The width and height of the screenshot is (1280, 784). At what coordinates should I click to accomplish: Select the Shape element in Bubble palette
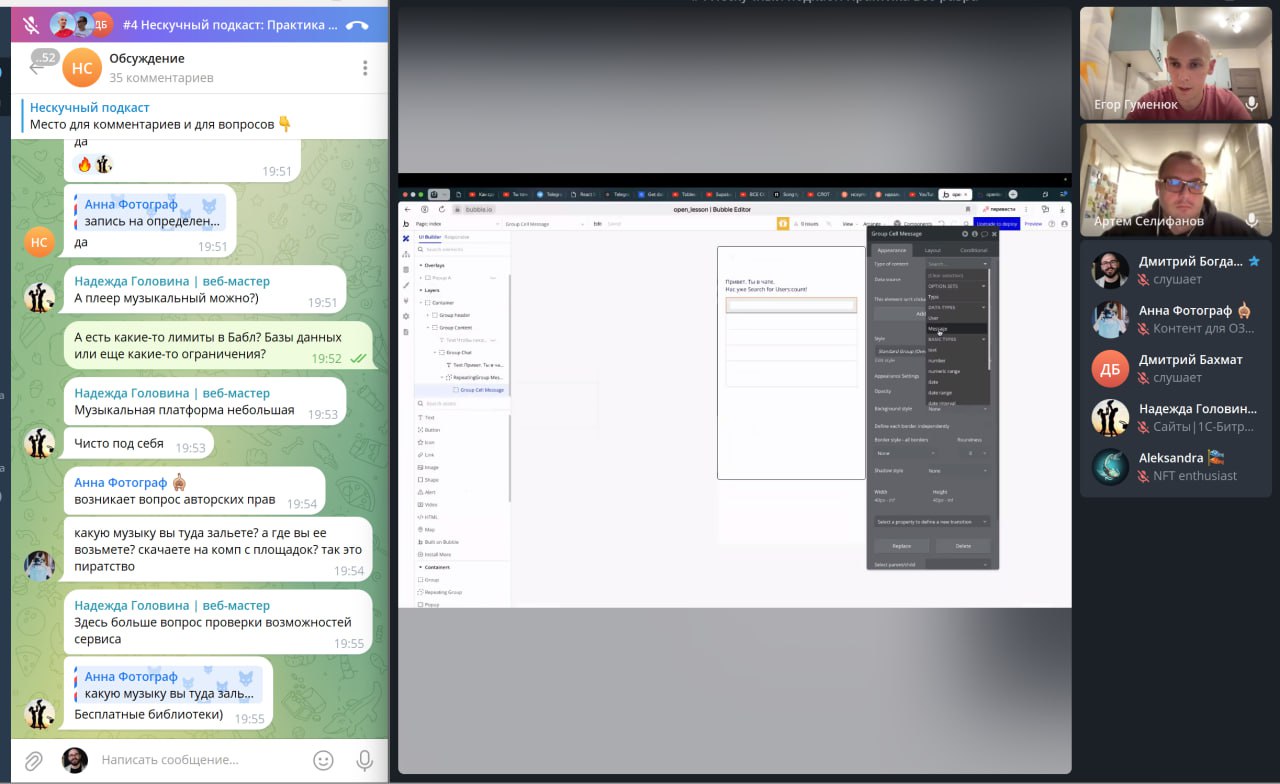click(430, 480)
